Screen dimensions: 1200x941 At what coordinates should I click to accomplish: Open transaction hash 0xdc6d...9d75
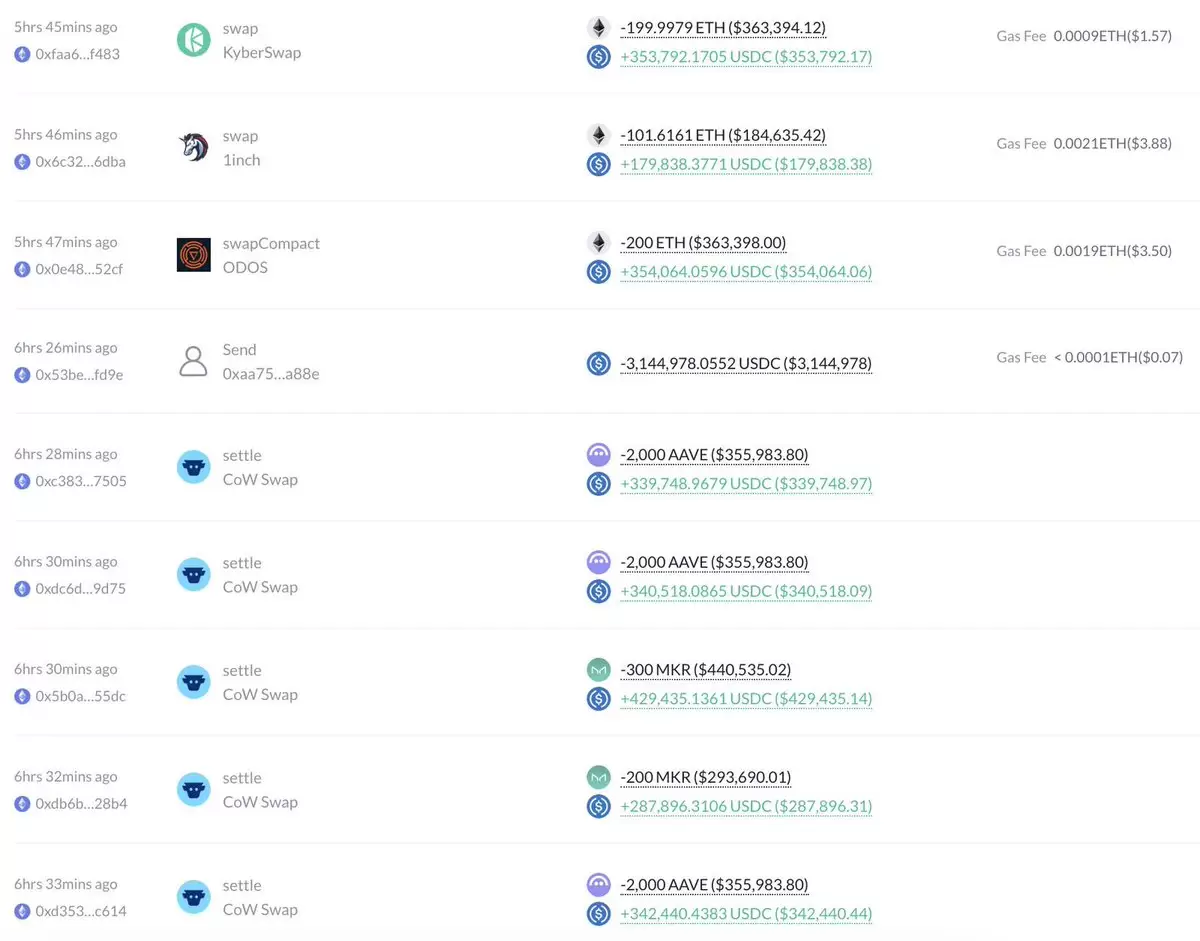(81, 589)
